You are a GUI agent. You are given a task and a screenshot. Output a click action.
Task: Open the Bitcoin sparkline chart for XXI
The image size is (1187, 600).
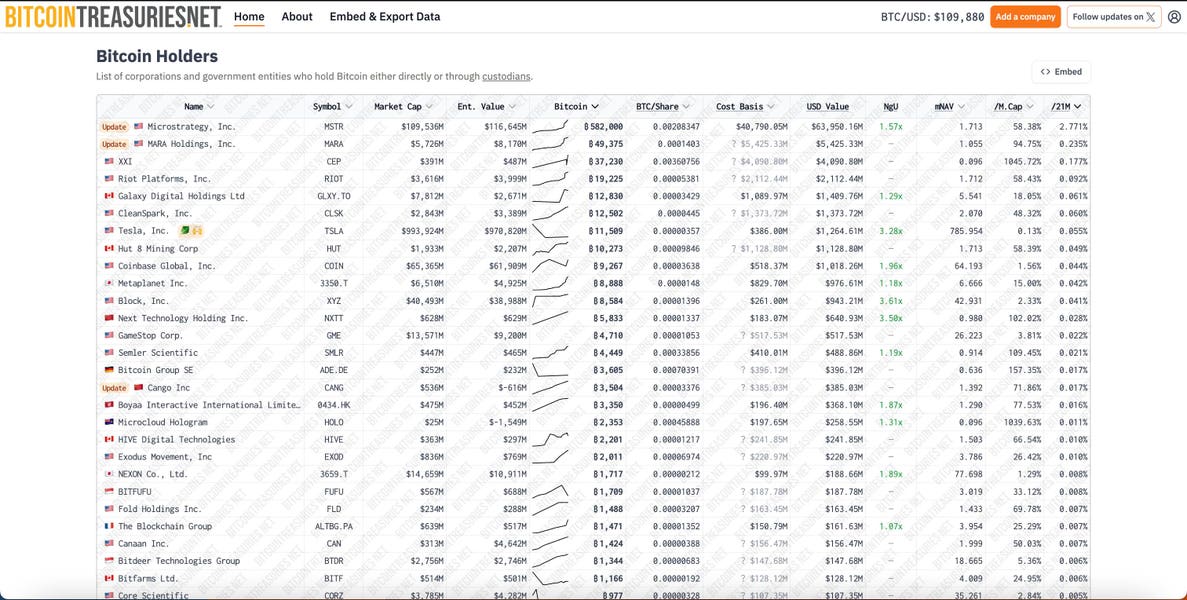coord(550,161)
